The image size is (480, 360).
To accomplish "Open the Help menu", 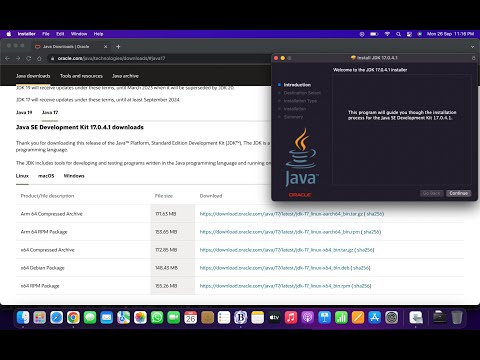I will [98, 34].
